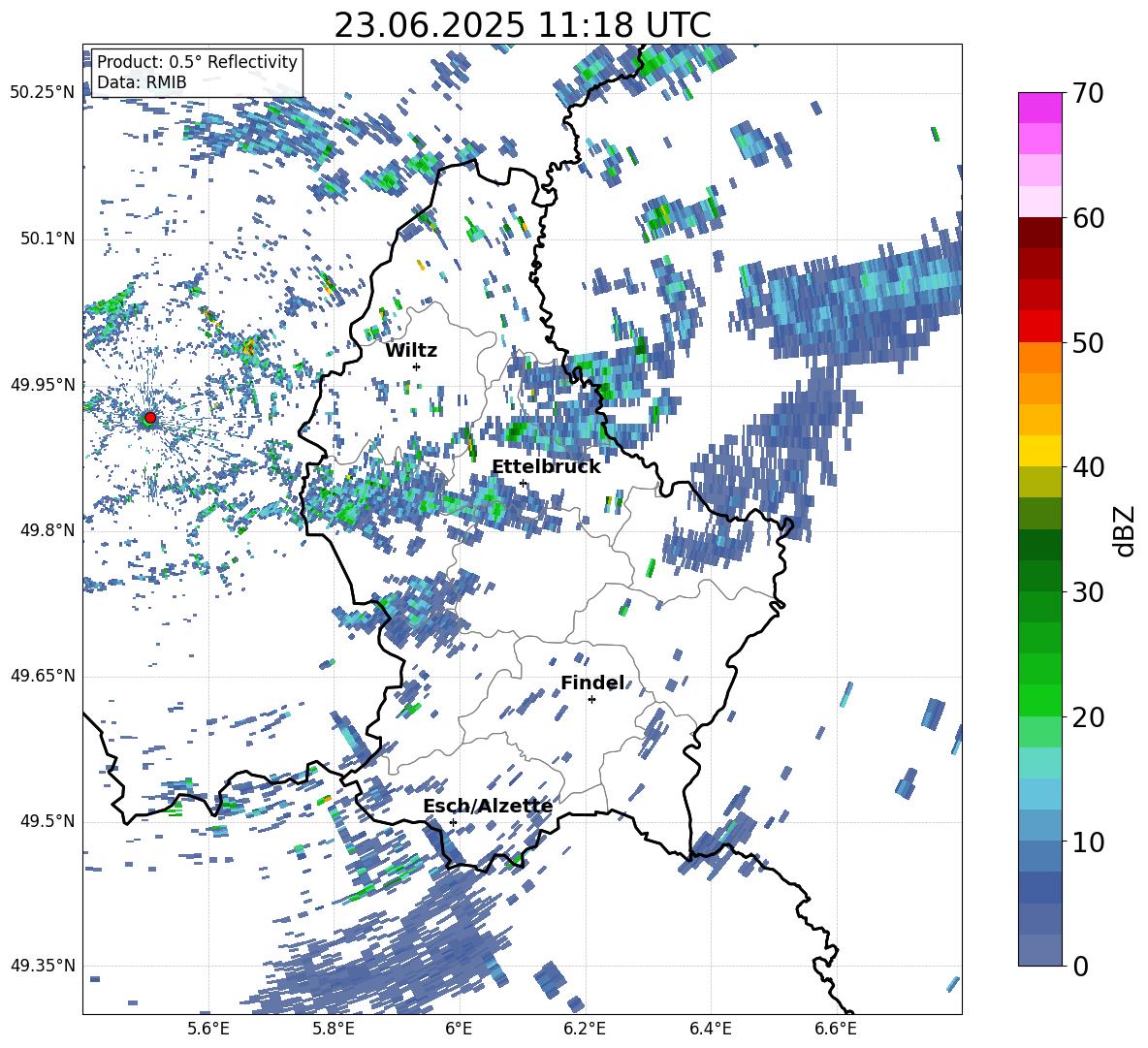Click the 6.6°E longitude label

click(x=836, y=1029)
